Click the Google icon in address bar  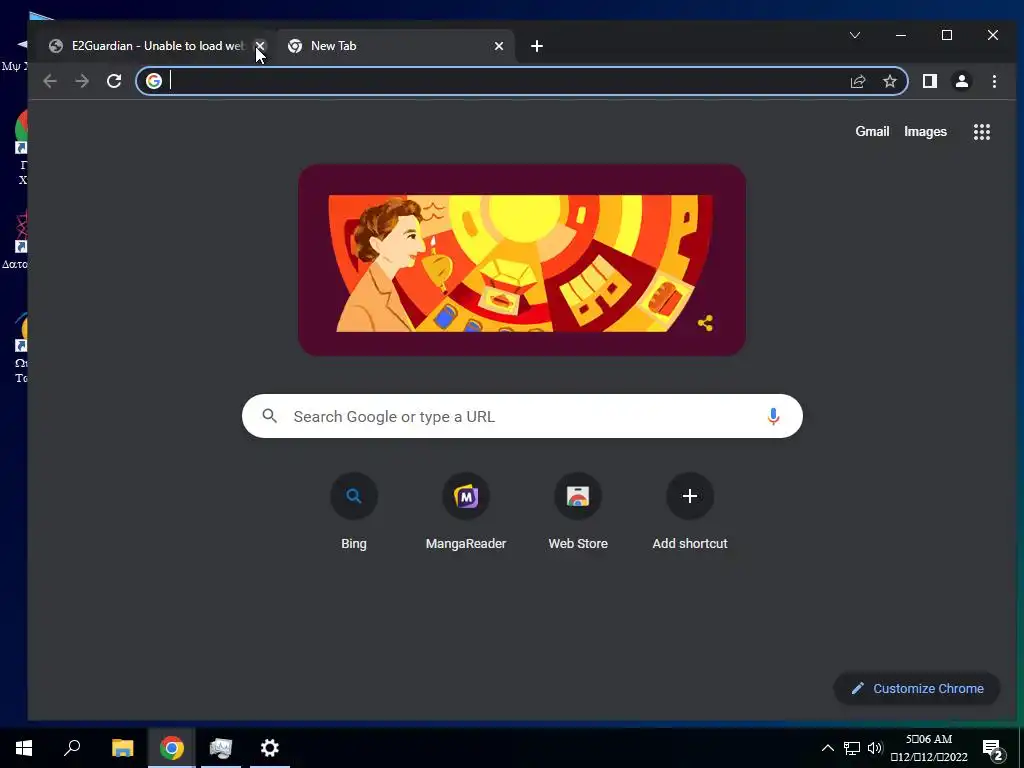pyautogui.click(x=154, y=81)
